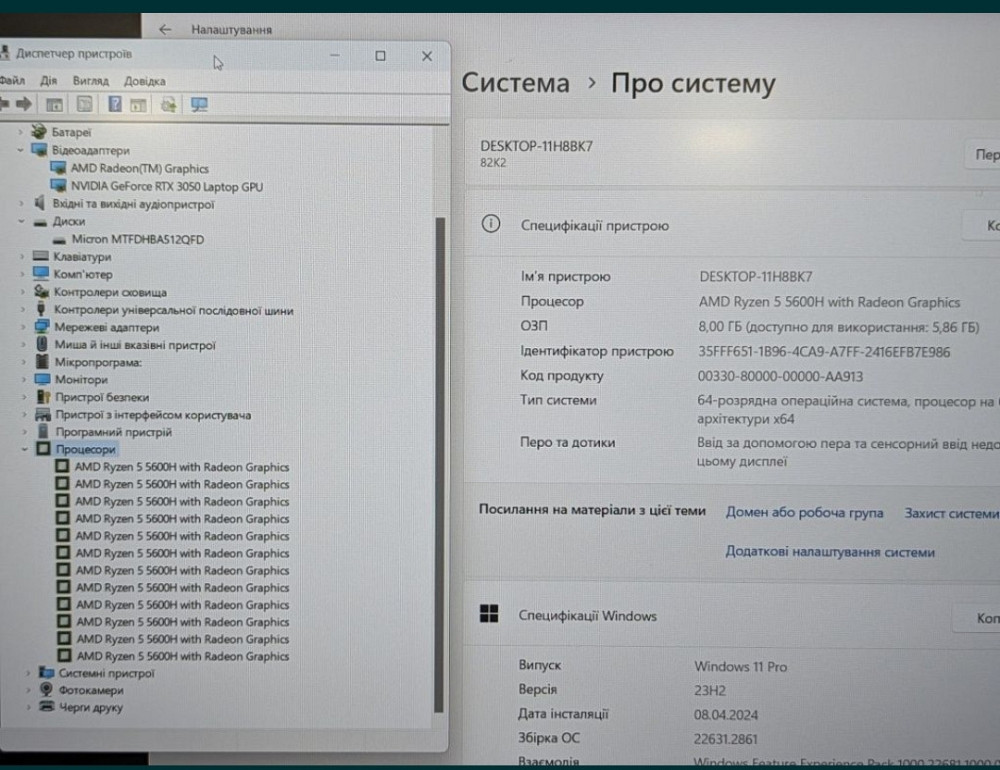Select the Micron MTFDHBA512QFD disk

[x=137, y=239]
